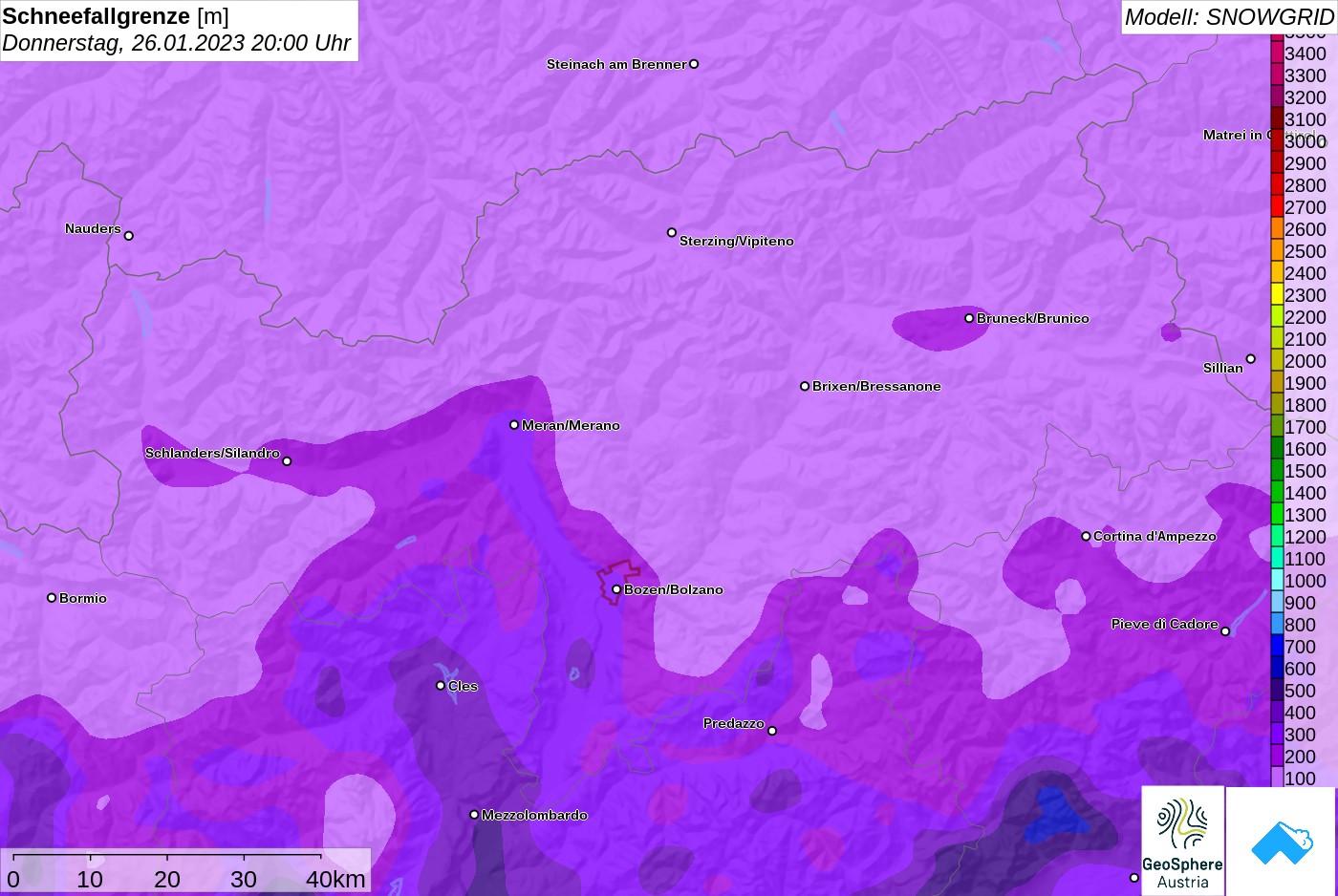Click the cyan 1000 legend swatch
This screenshot has height=896, width=1338.
[1277, 581]
